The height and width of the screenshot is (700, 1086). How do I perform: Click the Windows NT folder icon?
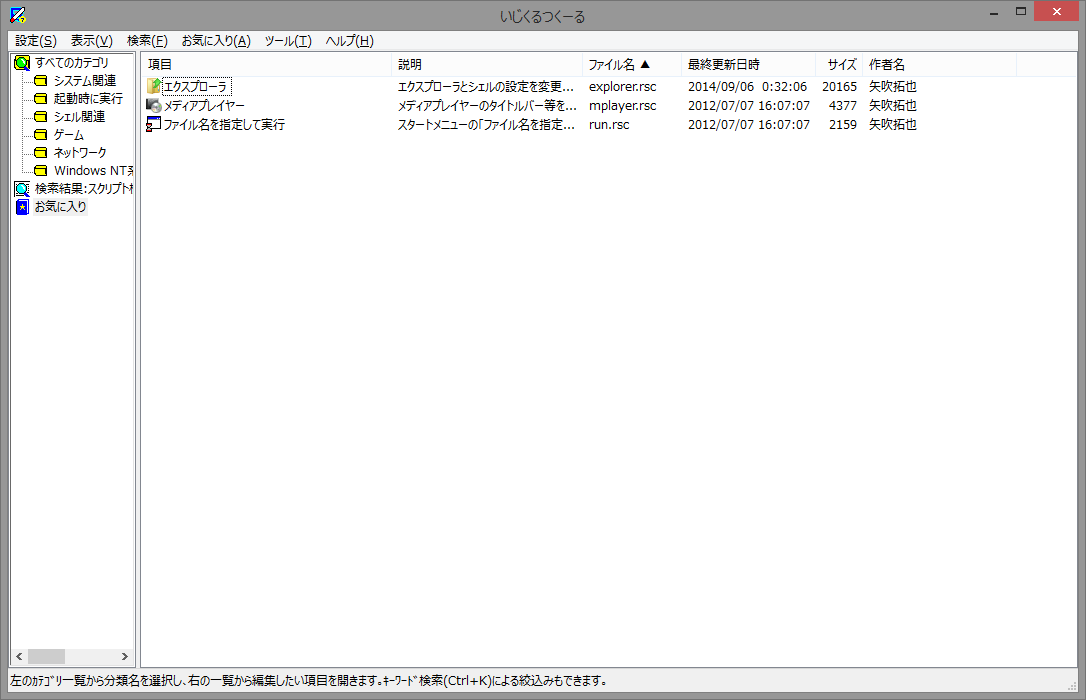[x=41, y=171]
